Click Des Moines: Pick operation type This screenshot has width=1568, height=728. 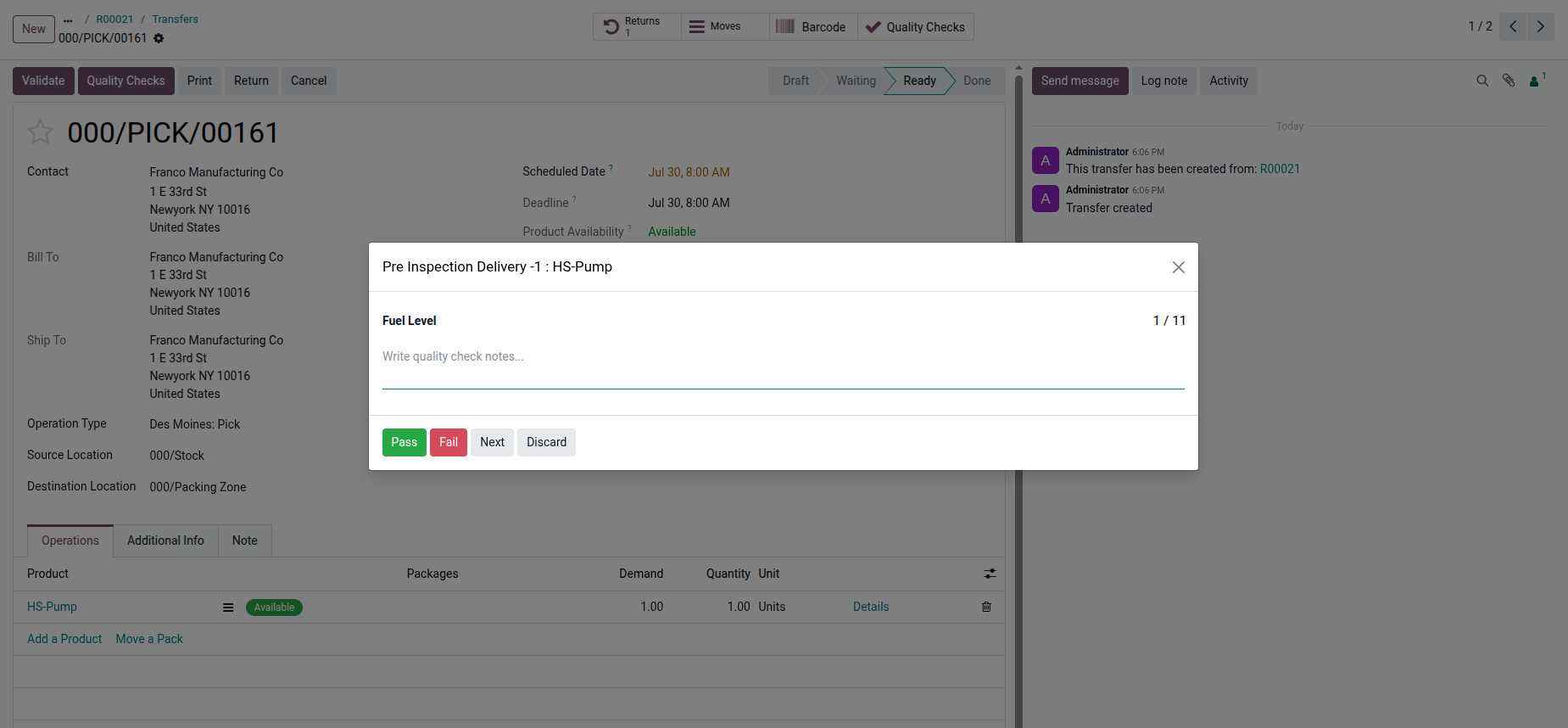click(x=195, y=424)
